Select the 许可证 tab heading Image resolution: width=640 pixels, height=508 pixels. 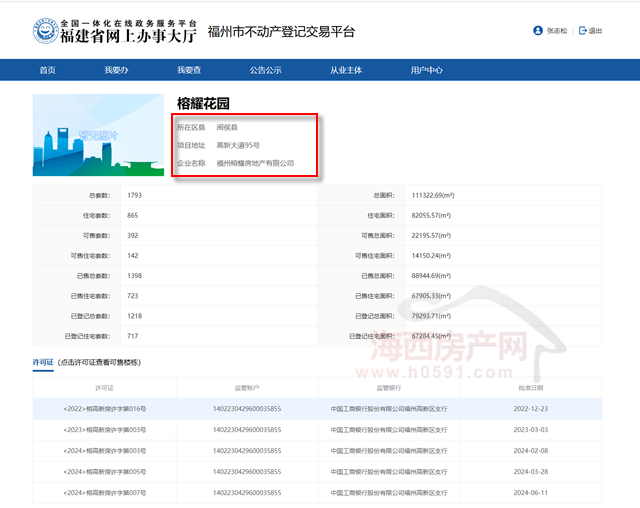point(43,362)
